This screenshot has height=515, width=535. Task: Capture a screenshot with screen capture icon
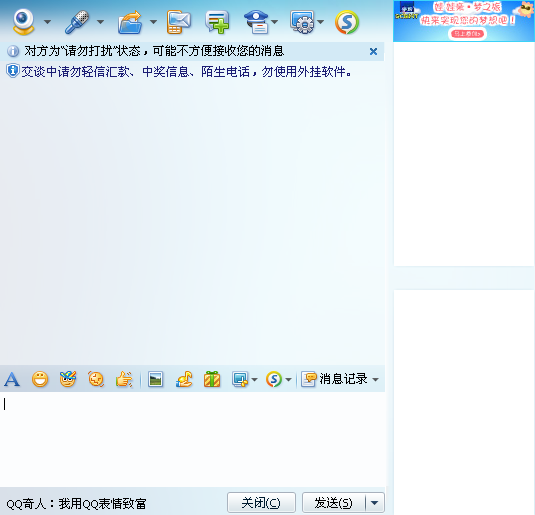(240, 379)
